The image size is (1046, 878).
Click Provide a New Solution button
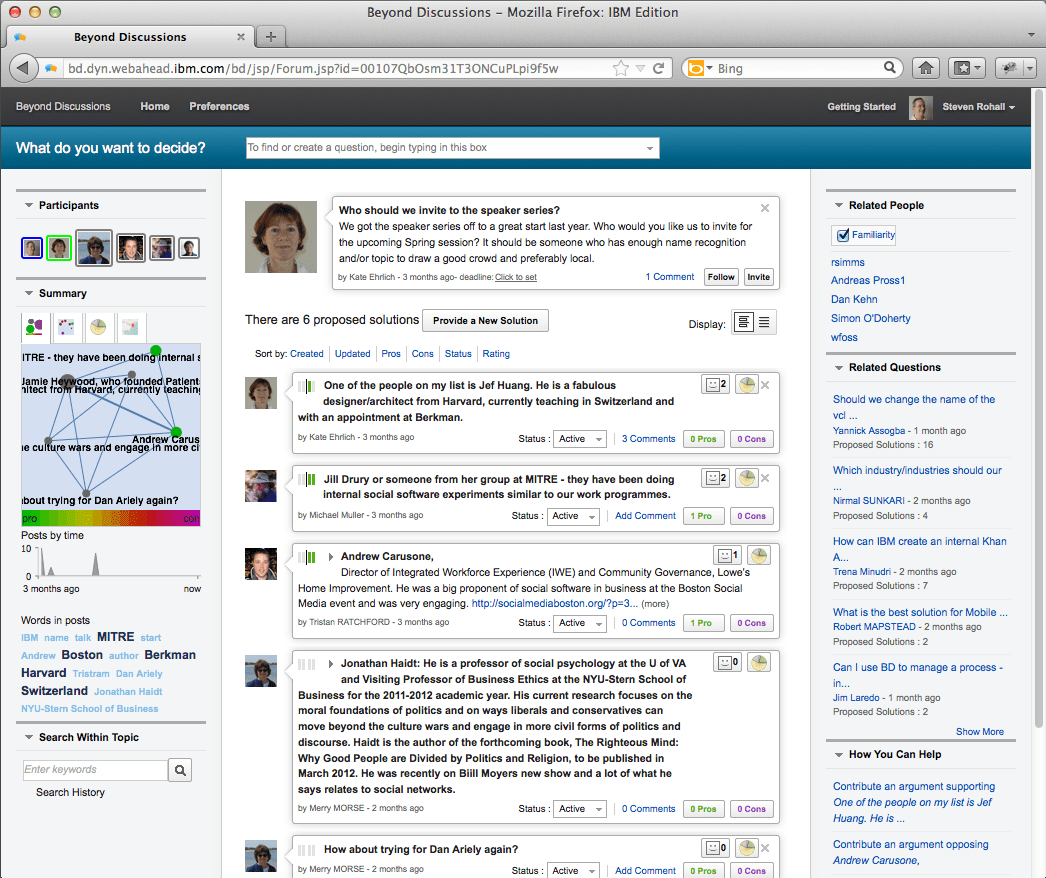485,320
